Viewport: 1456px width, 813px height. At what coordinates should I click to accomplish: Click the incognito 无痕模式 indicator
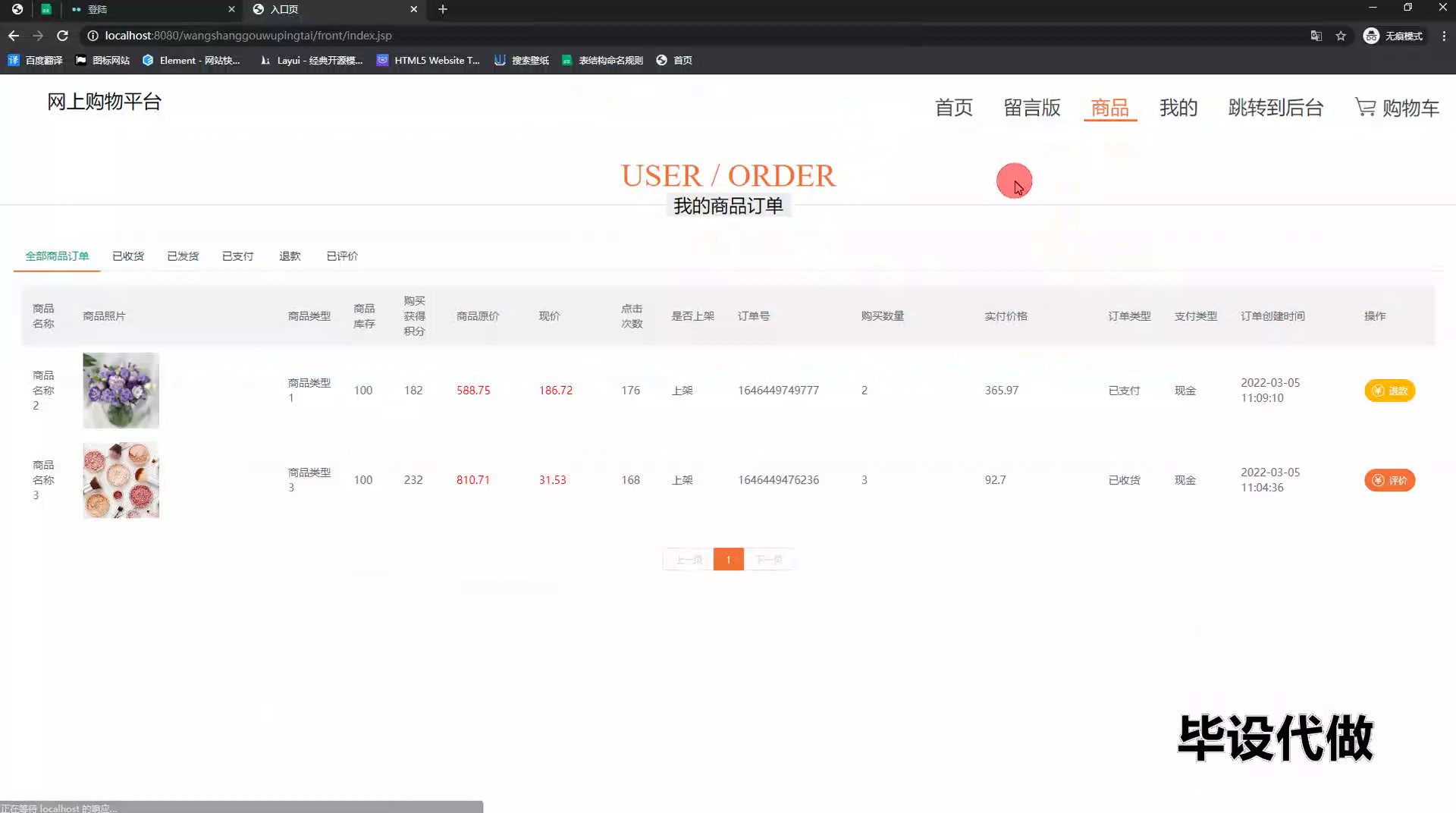tap(1394, 36)
